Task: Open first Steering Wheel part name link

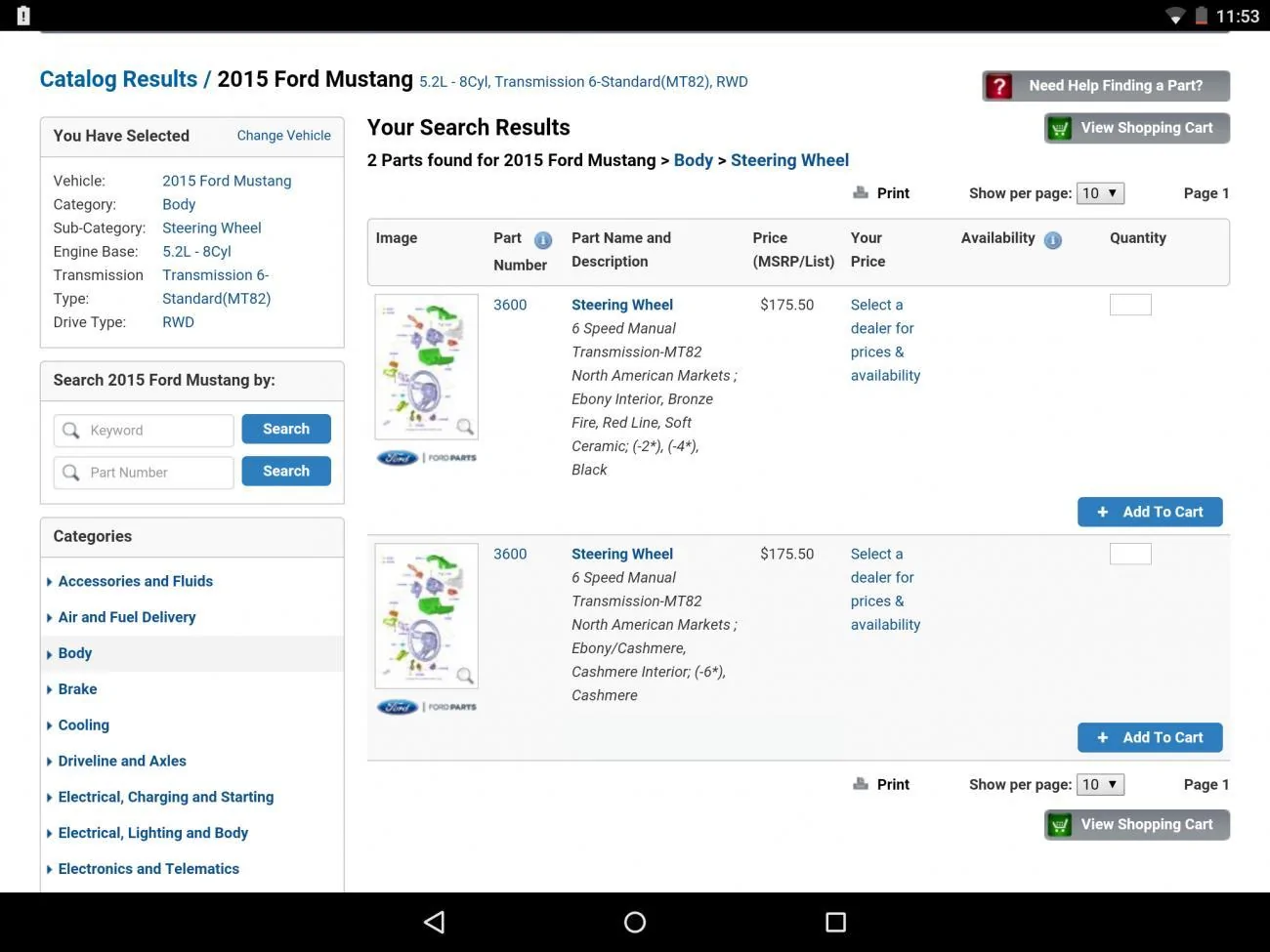Action: tap(622, 305)
